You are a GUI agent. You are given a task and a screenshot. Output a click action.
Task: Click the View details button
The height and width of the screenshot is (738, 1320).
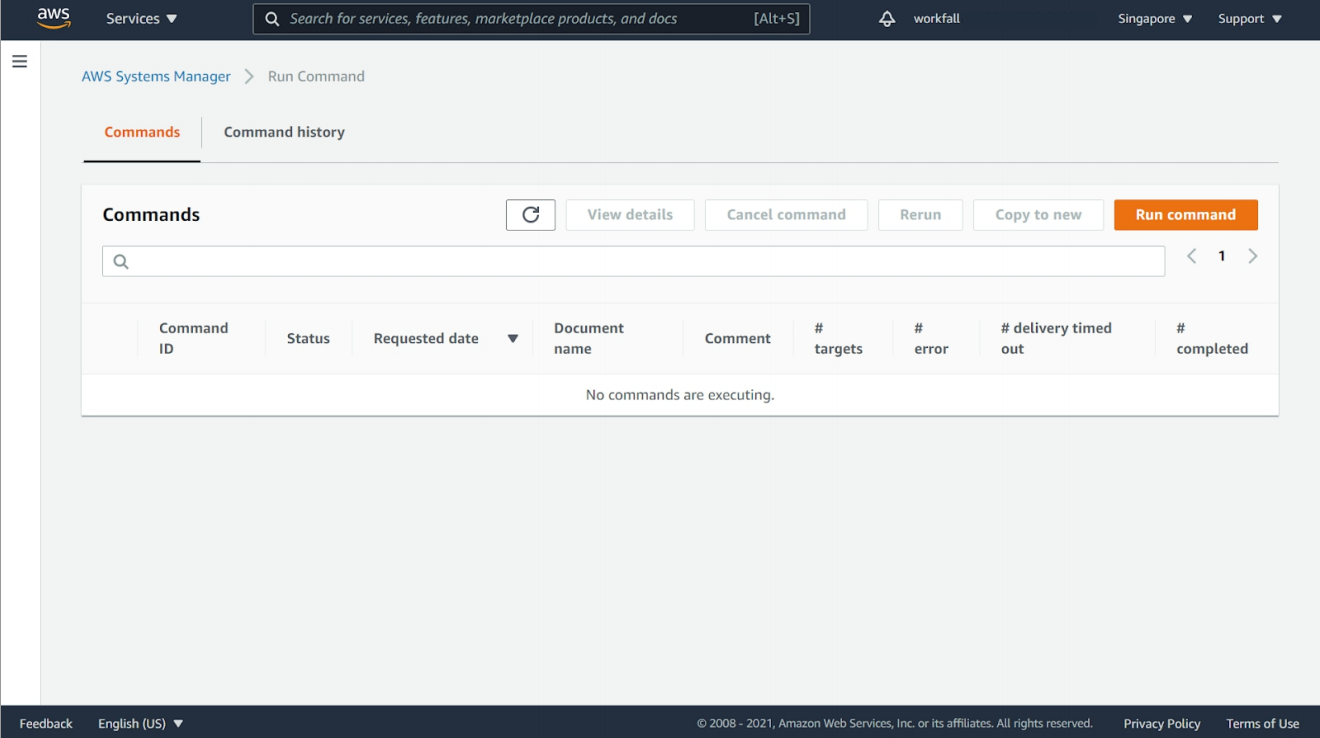(x=630, y=215)
